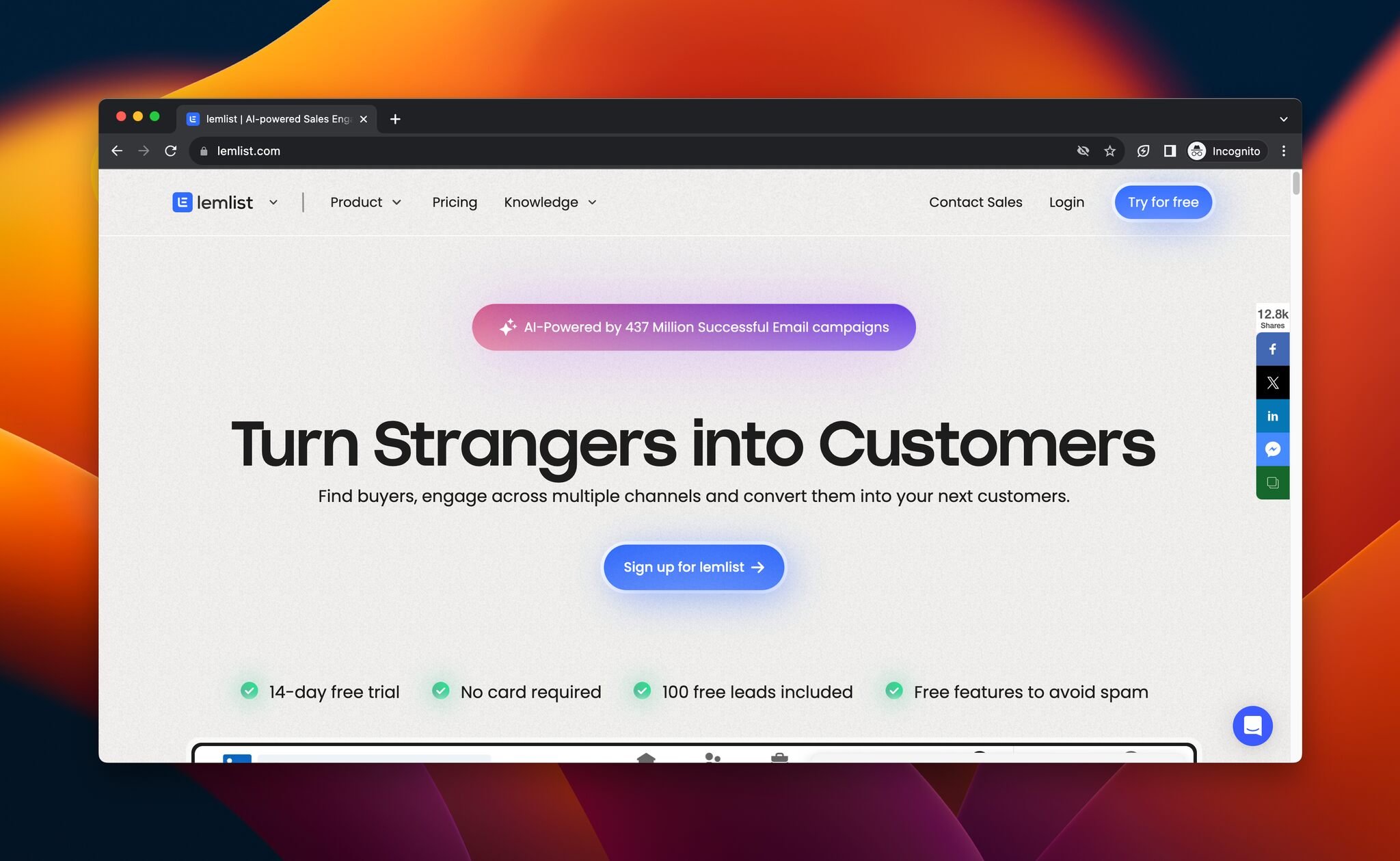
Task: Open the Pricing menu item
Action: [454, 202]
